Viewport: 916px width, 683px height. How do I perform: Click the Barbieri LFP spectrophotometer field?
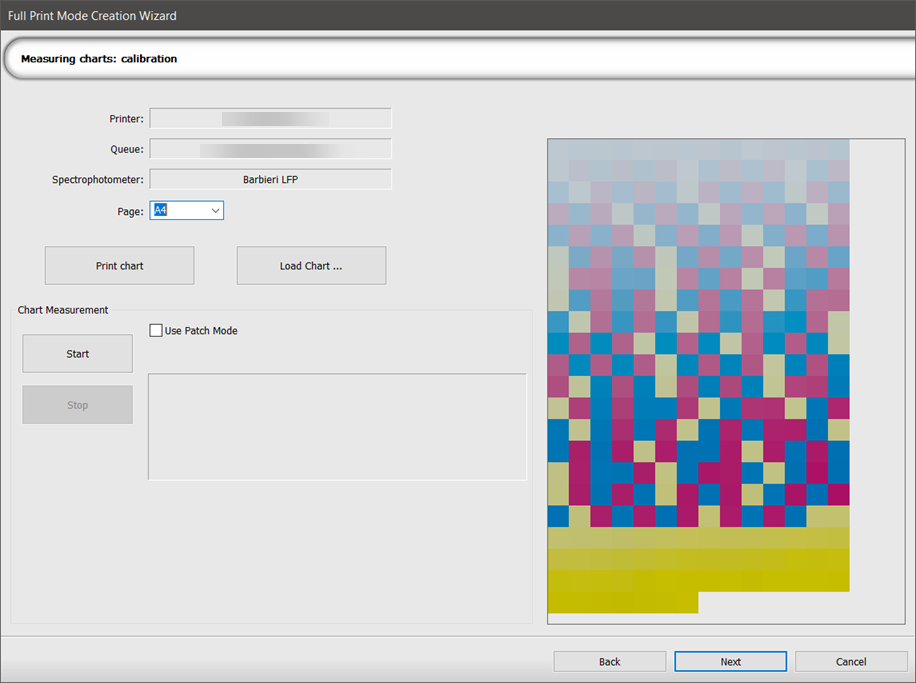pyautogui.click(x=270, y=178)
